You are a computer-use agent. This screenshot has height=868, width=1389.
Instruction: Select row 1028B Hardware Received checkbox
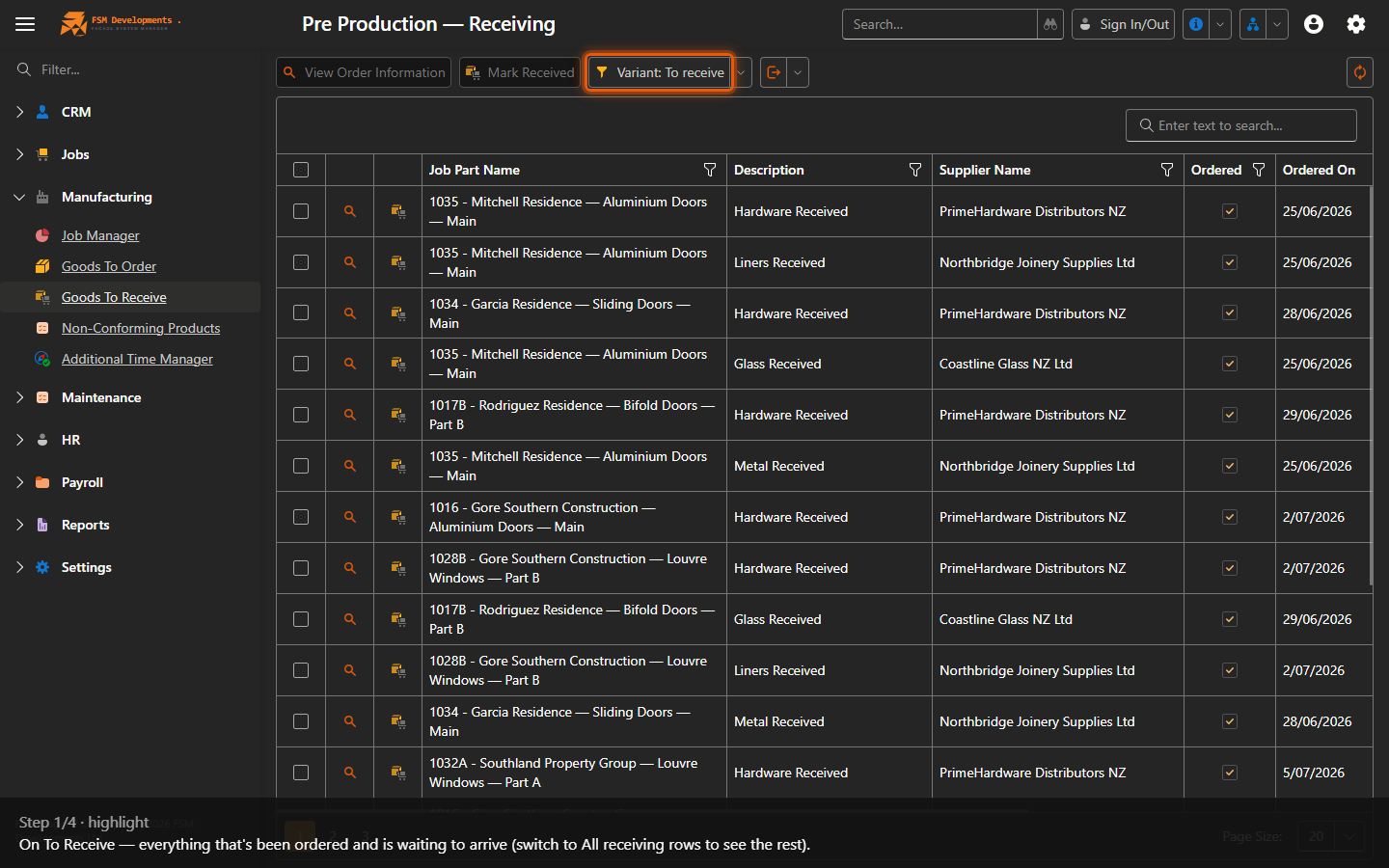(301, 568)
